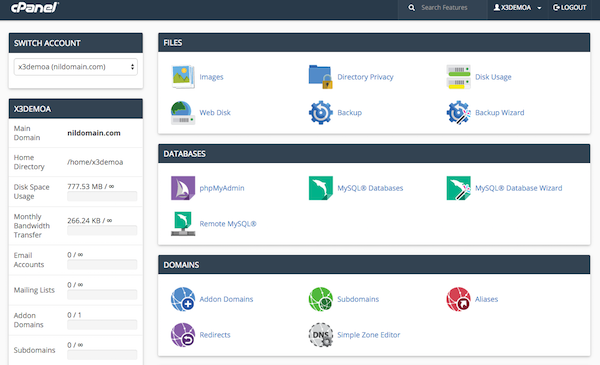Click the Backup text link
The height and width of the screenshot is (365, 600).
click(x=349, y=112)
